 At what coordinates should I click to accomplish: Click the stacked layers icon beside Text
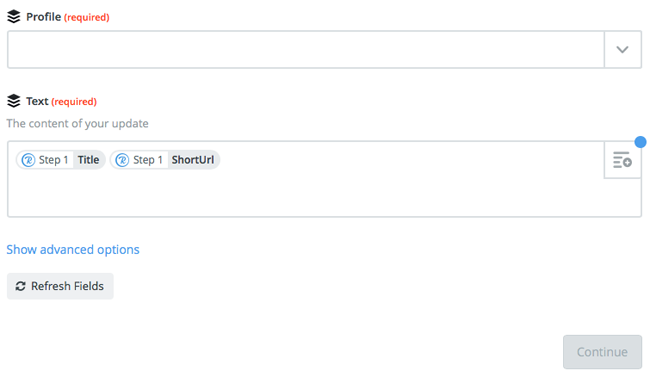click(14, 101)
